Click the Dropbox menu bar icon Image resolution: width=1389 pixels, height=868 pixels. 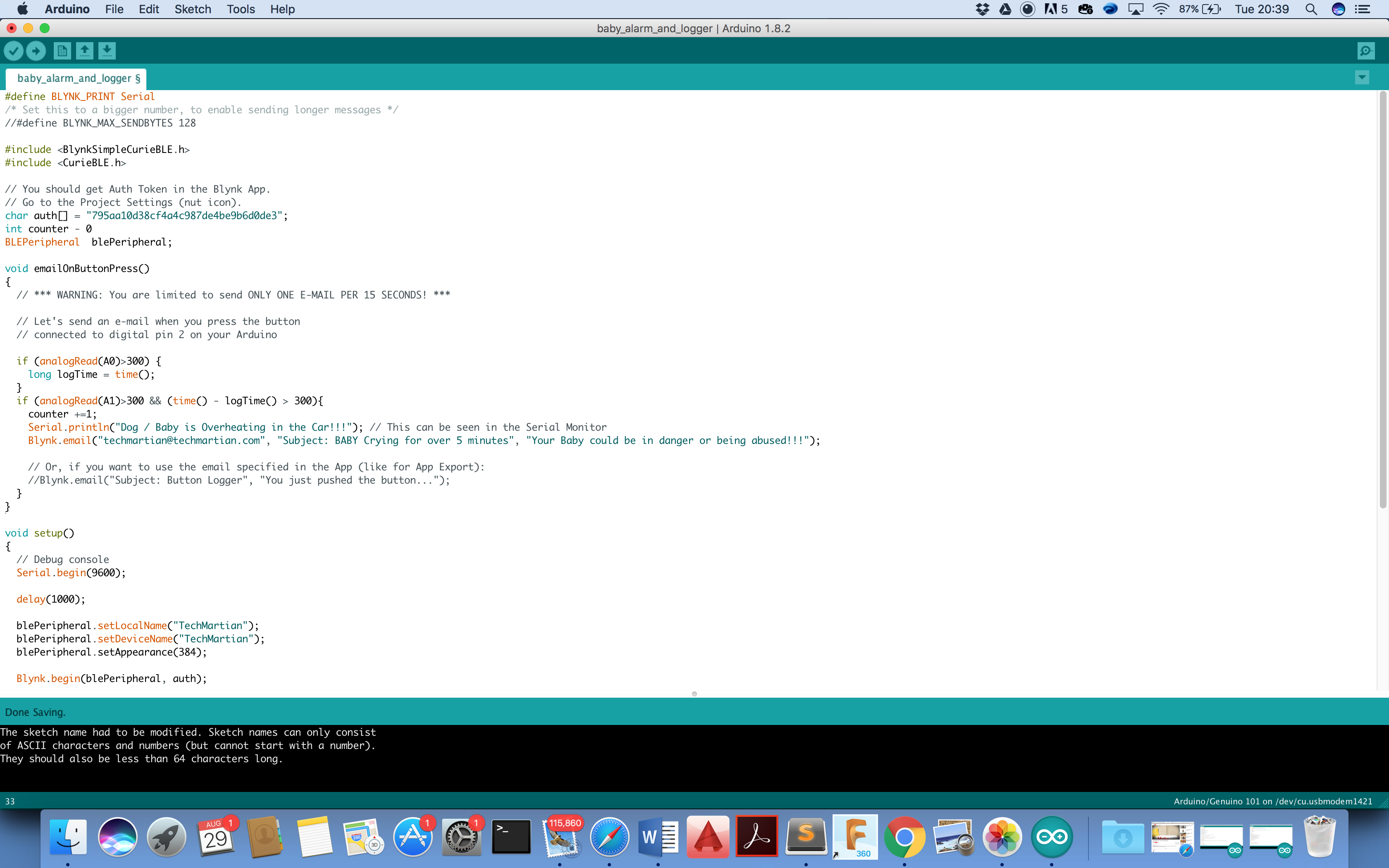pos(983,9)
